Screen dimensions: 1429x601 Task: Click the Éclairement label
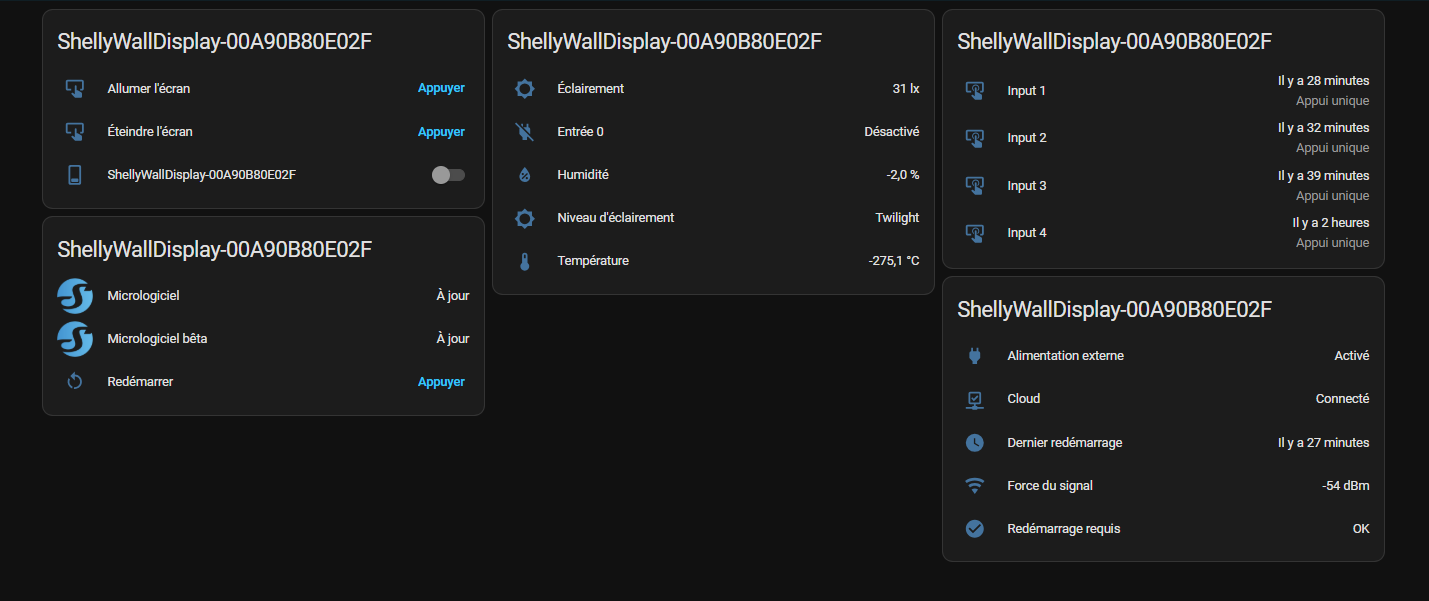pyautogui.click(x=591, y=88)
